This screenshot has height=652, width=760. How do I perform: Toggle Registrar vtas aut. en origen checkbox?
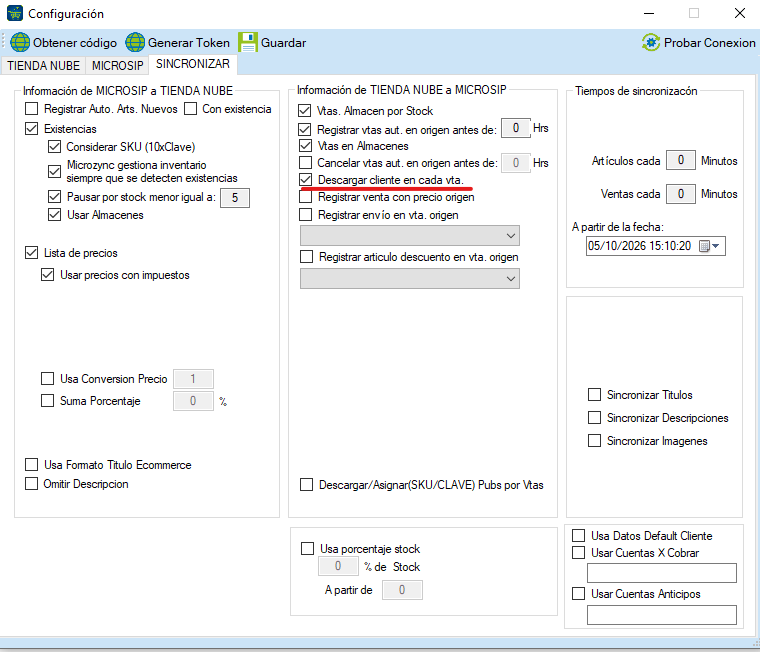coord(304,129)
